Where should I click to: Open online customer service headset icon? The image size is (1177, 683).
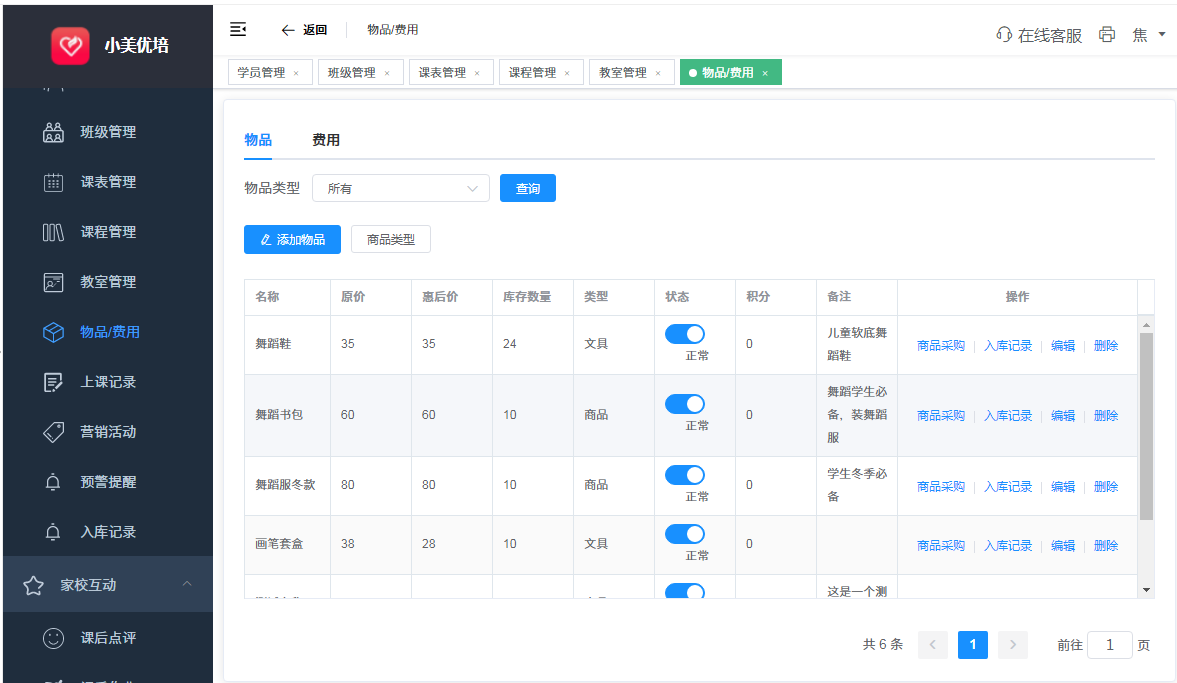1004,35
